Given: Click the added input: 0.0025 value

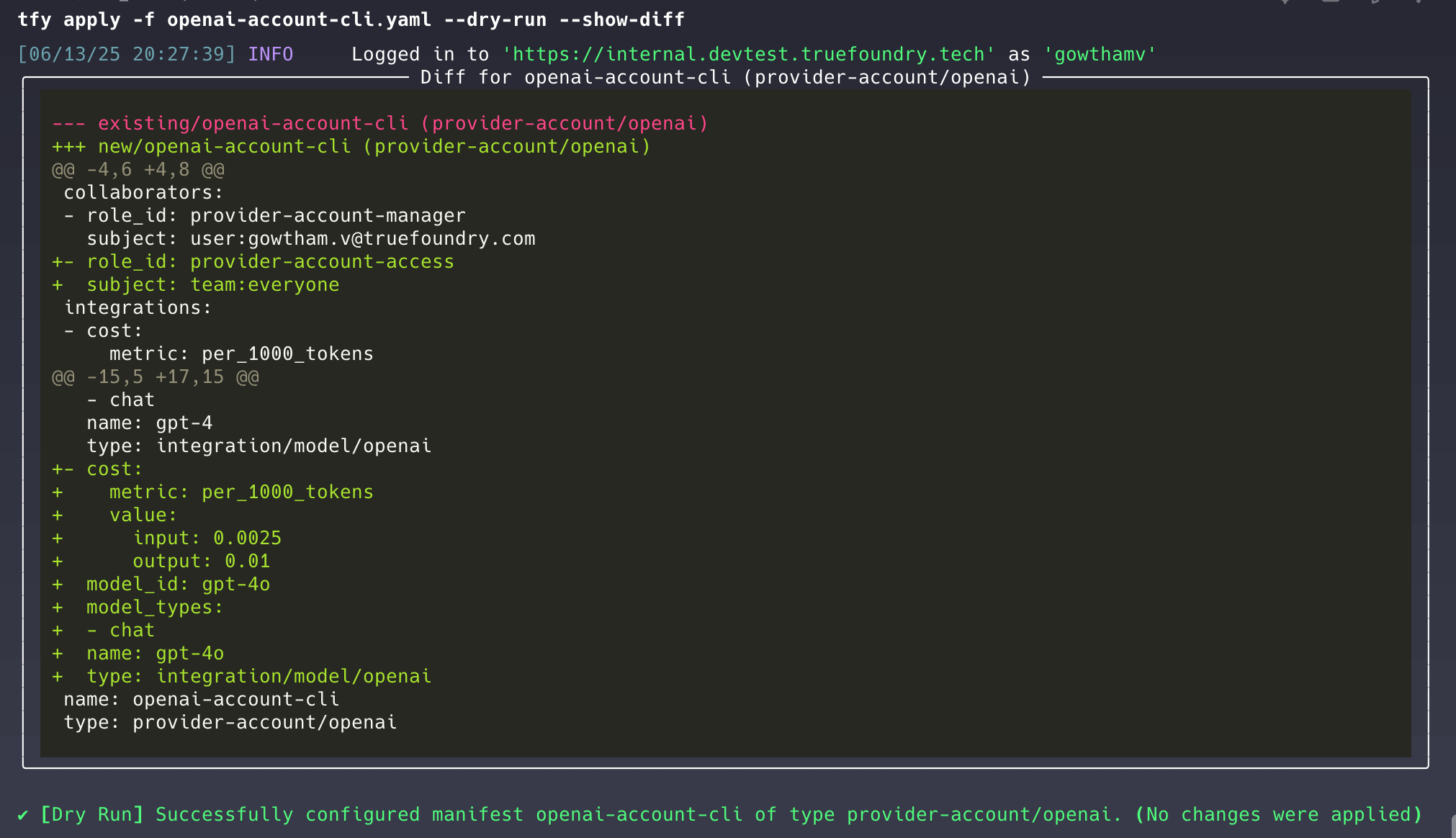Looking at the screenshot, I should tap(207, 538).
